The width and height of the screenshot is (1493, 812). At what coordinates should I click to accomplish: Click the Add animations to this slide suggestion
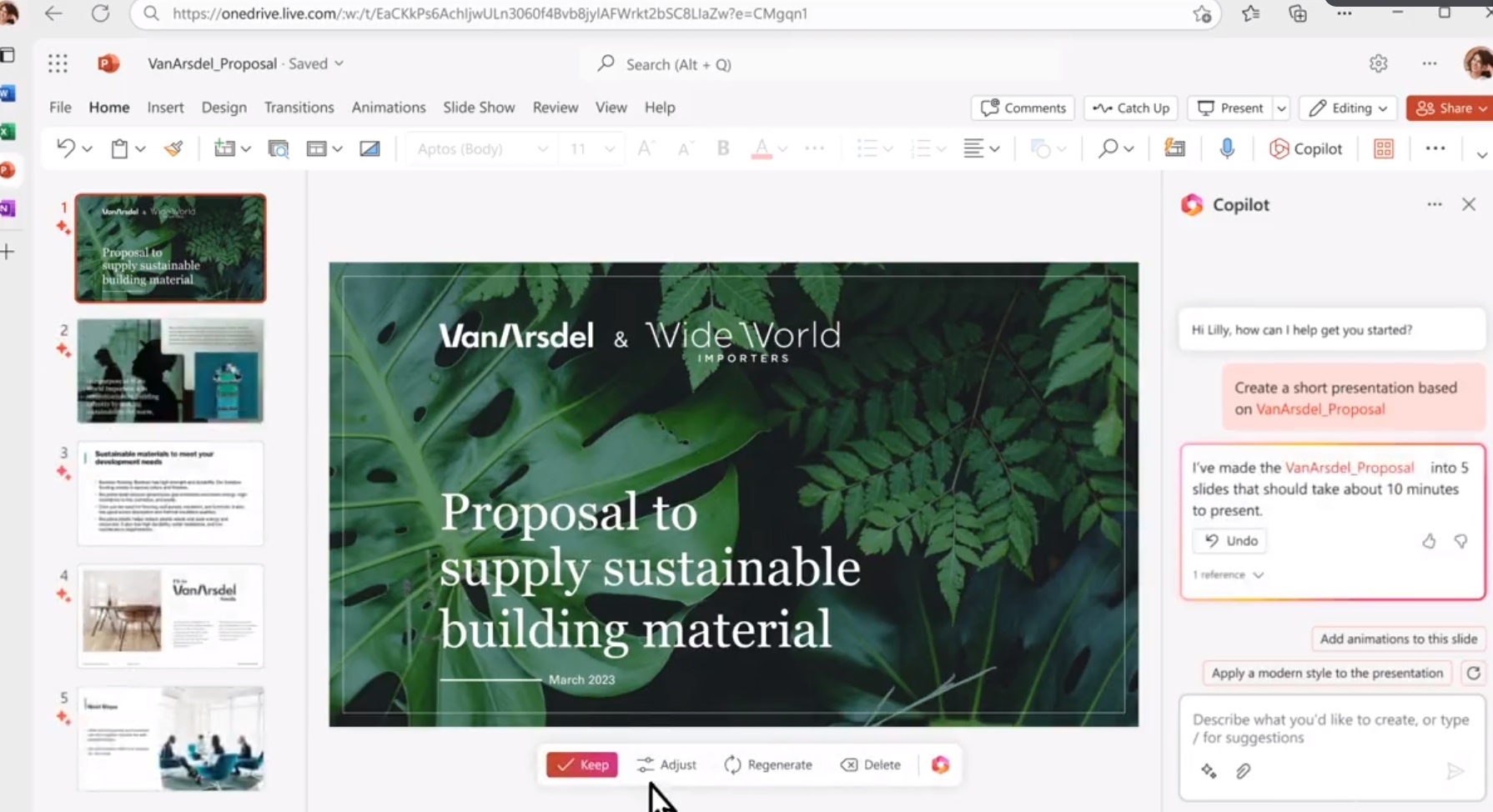click(x=1398, y=639)
